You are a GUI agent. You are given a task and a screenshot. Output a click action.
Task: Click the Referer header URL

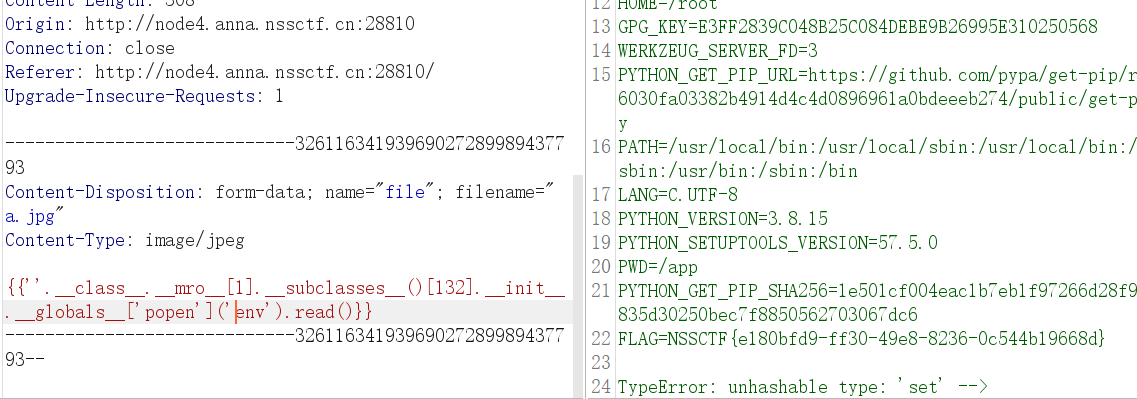[x=265, y=72]
